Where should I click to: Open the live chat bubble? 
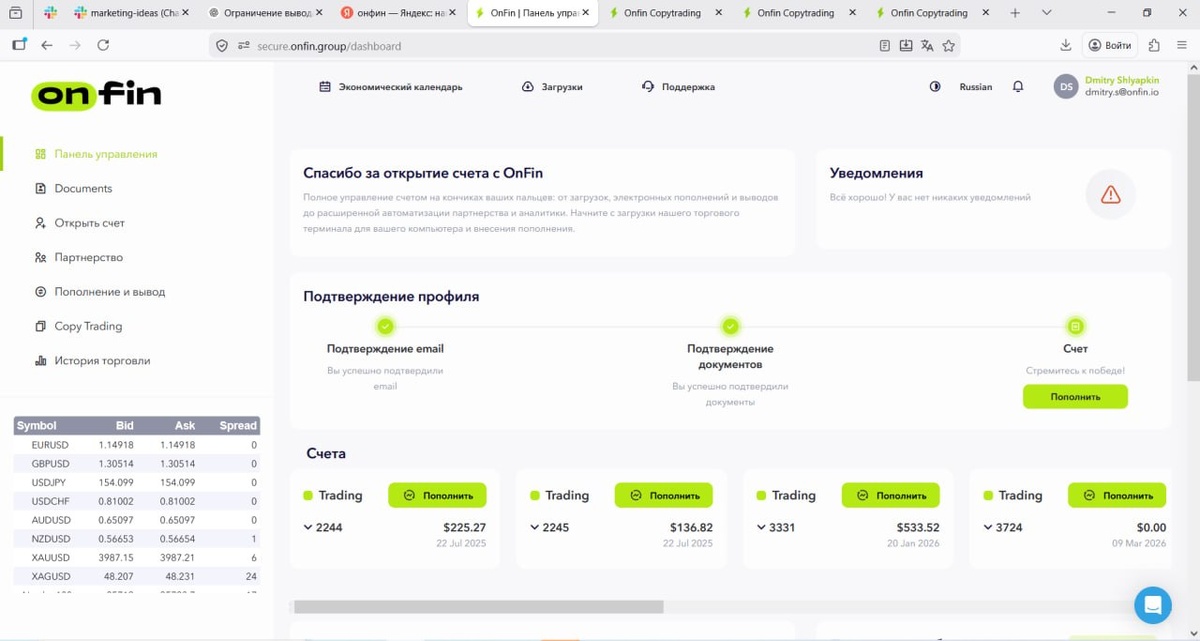tap(1153, 605)
